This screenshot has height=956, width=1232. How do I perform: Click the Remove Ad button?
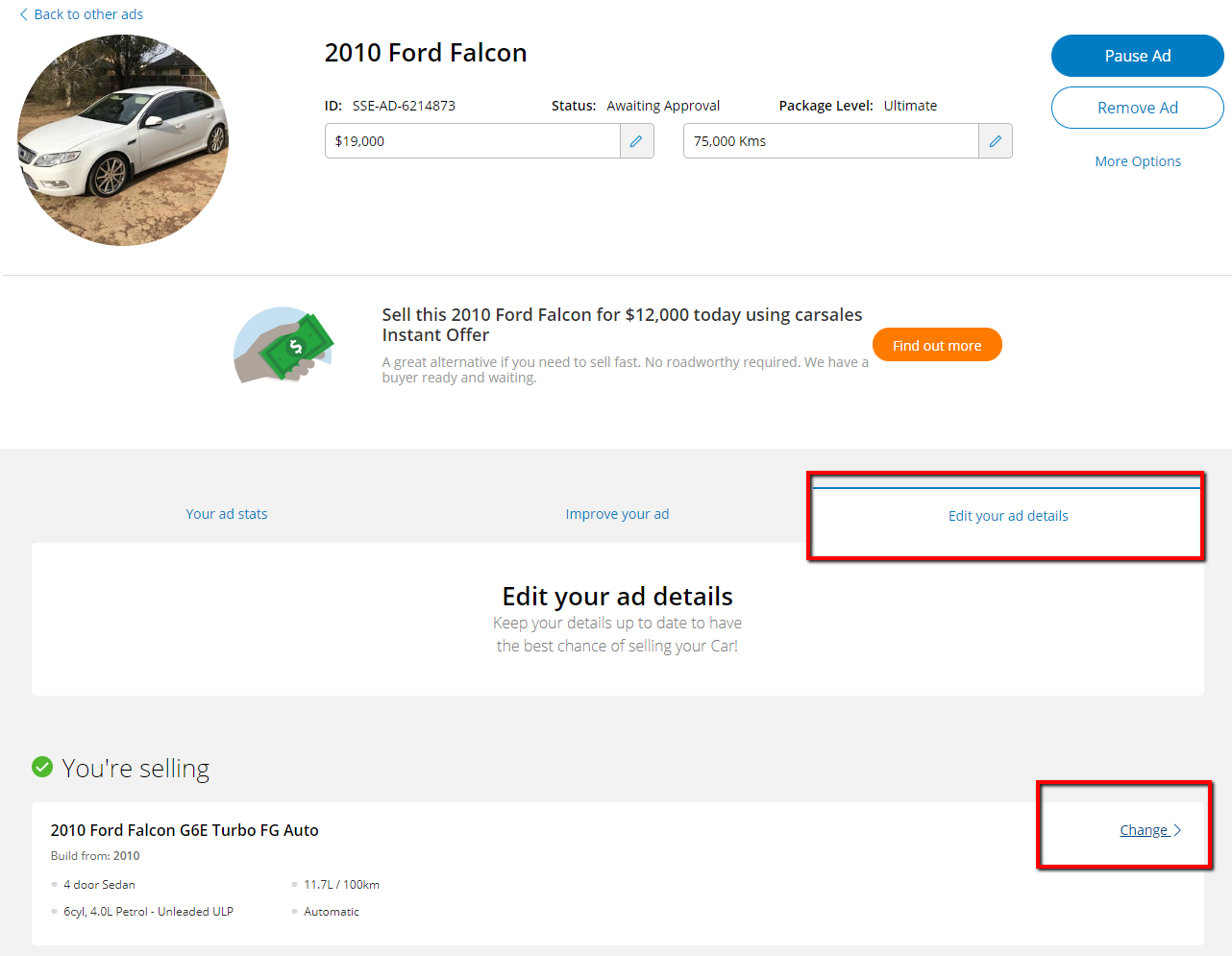[1138, 108]
